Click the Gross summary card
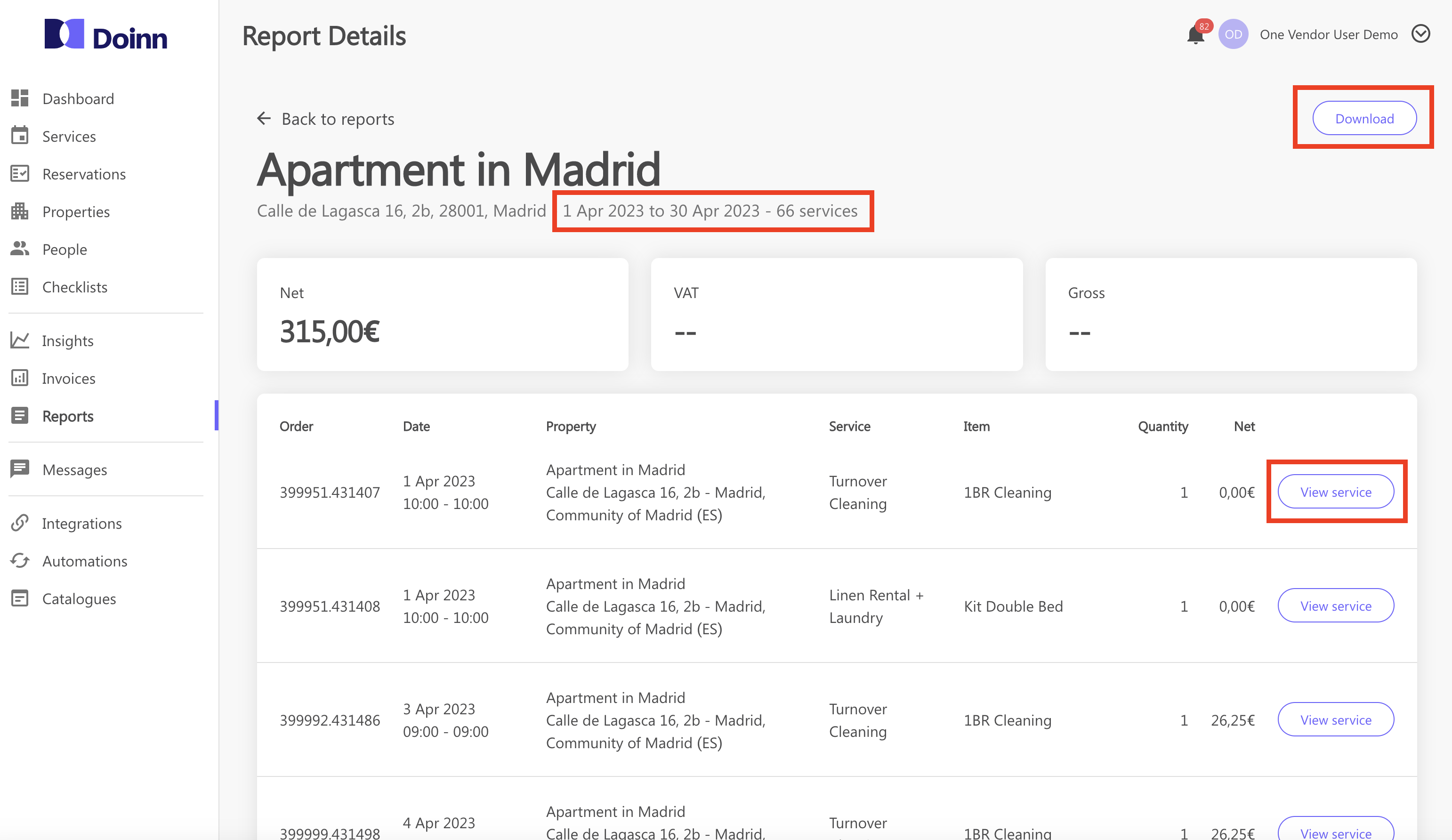Screen dimensions: 1452x840 tap(1231, 315)
